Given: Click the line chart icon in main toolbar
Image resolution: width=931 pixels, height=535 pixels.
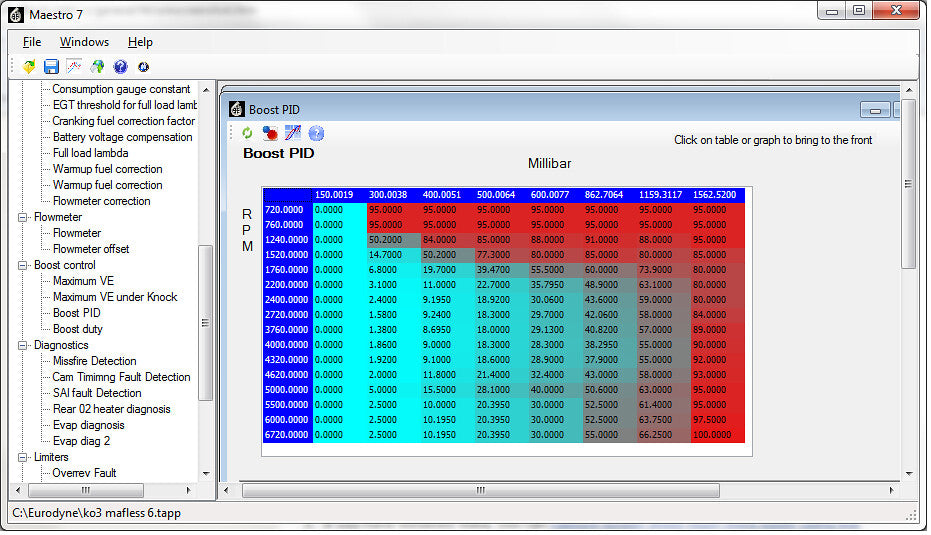Looking at the screenshot, I should 74,67.
